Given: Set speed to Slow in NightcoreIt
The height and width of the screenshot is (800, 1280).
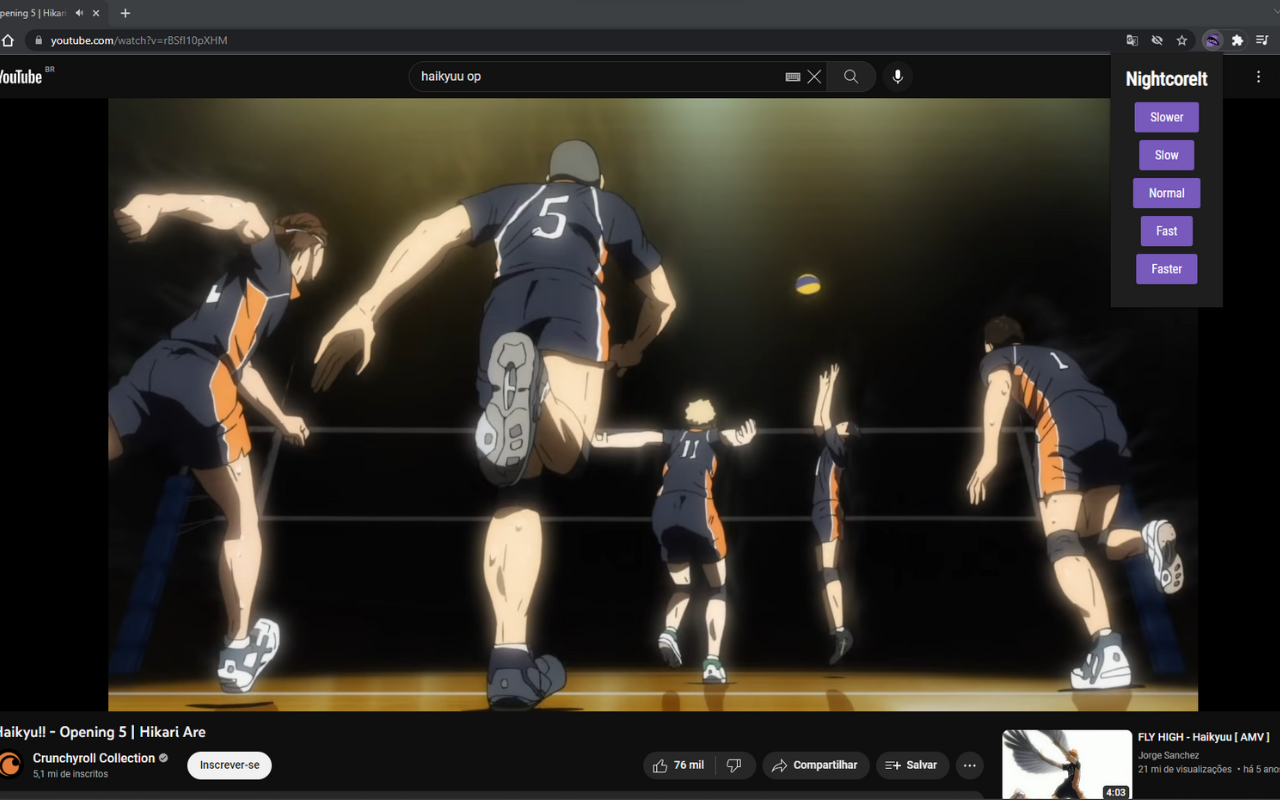Looking at the screenshot, I should click(1166, 155).
